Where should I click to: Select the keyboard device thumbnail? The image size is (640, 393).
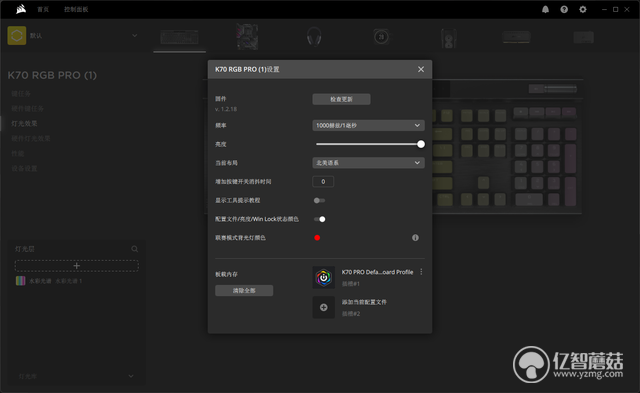pyautogui.click(x=180, y=37)
